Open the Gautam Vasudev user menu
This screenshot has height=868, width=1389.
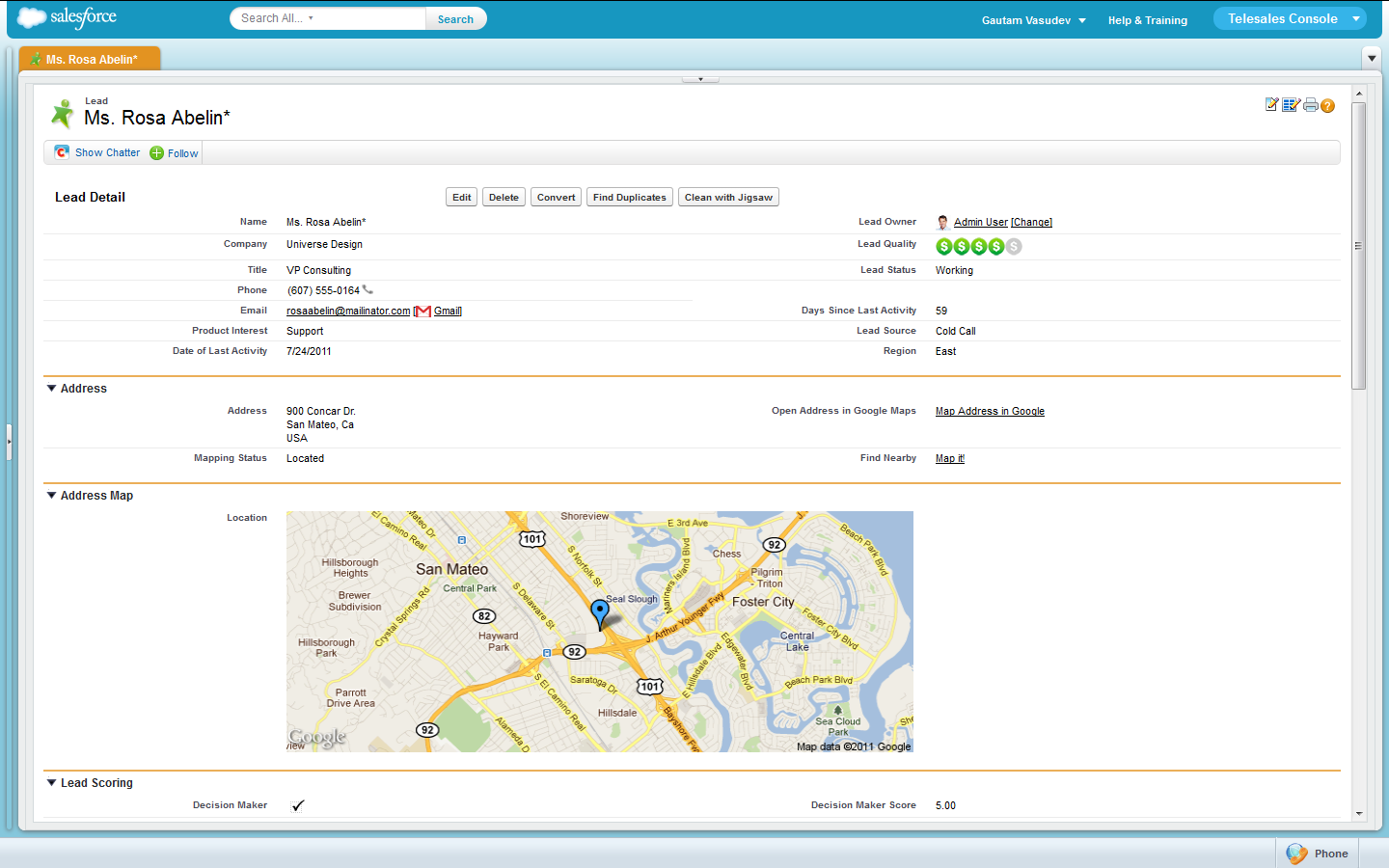[x=1033, y=20]
